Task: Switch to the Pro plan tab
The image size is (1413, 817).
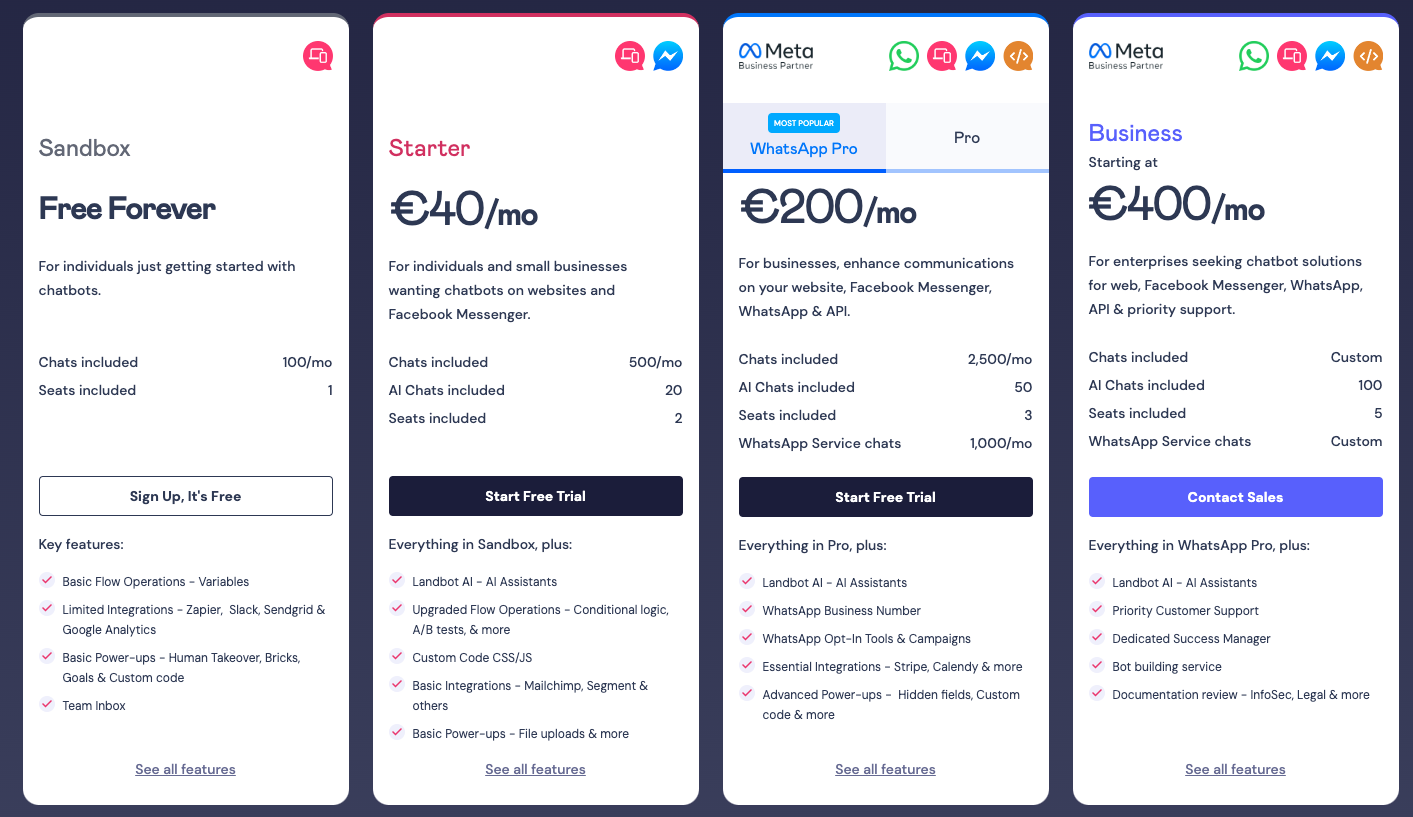Action: click(967, 138)
